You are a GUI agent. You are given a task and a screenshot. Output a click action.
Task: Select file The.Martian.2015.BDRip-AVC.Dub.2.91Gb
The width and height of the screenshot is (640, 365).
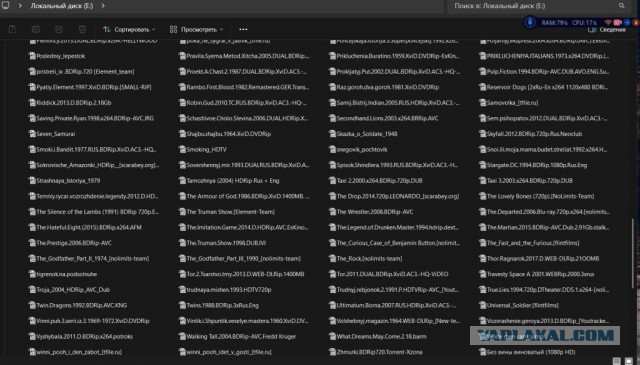click(x=544, y=227)
